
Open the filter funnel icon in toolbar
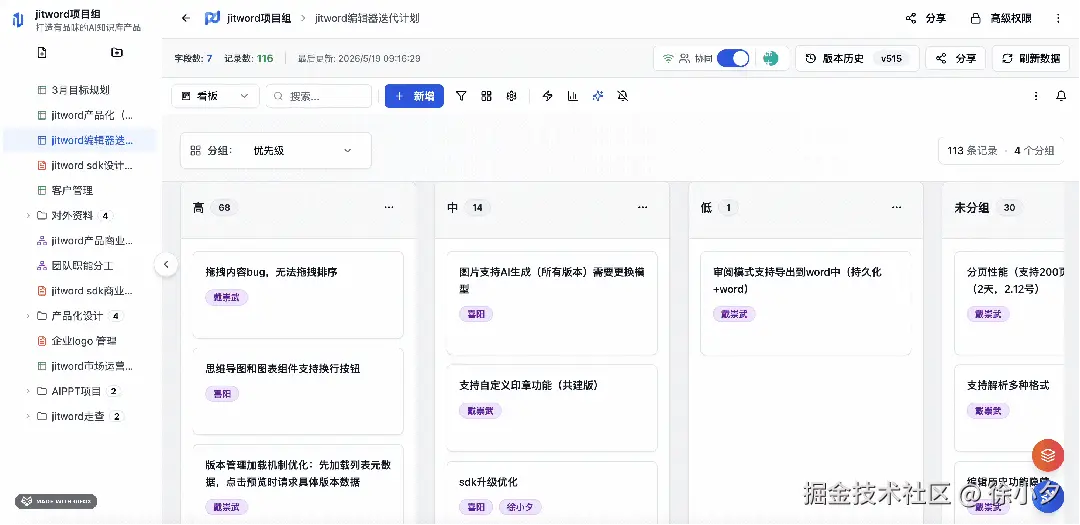coord(461,96)
